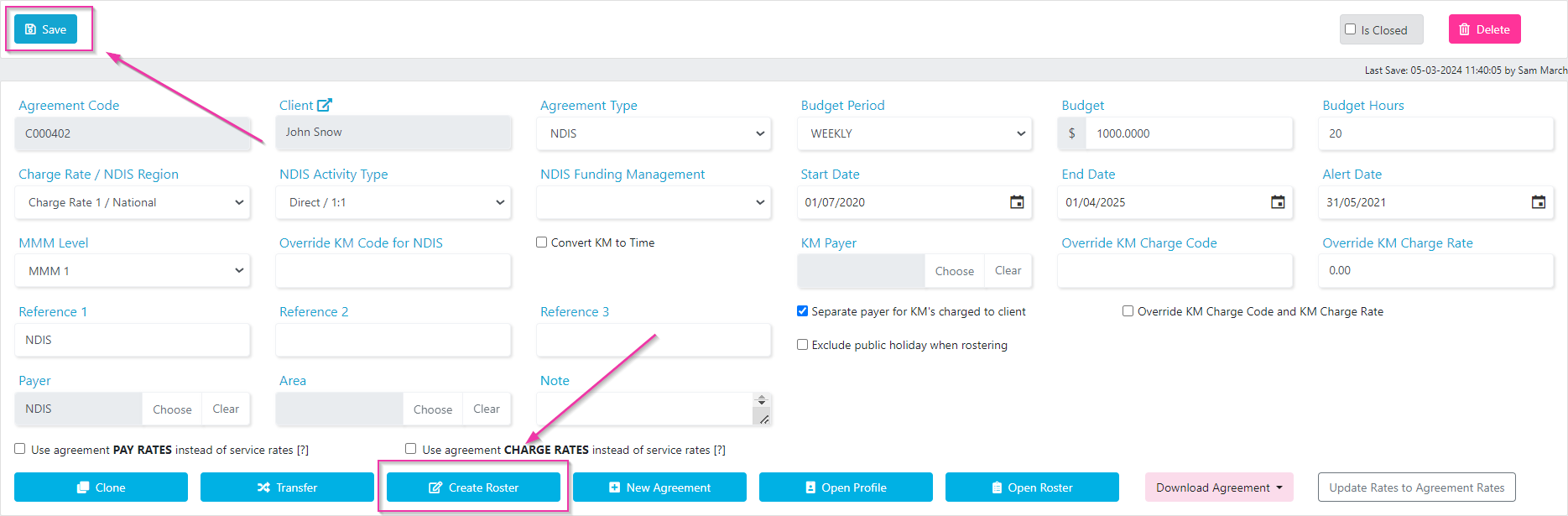Enable Exclude public holiday when rostering
This screenshot has height=516, width=1568.
click(803, 345)
